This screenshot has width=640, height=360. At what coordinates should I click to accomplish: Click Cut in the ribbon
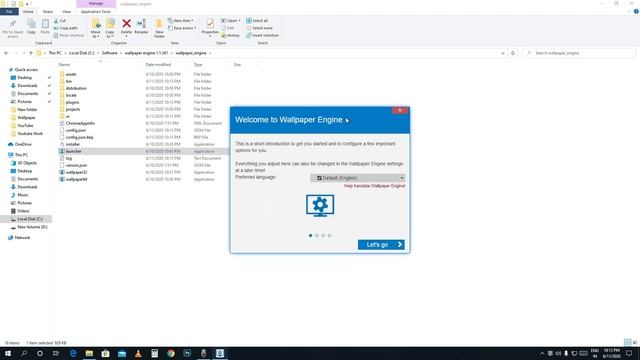[x=60, y=20]
